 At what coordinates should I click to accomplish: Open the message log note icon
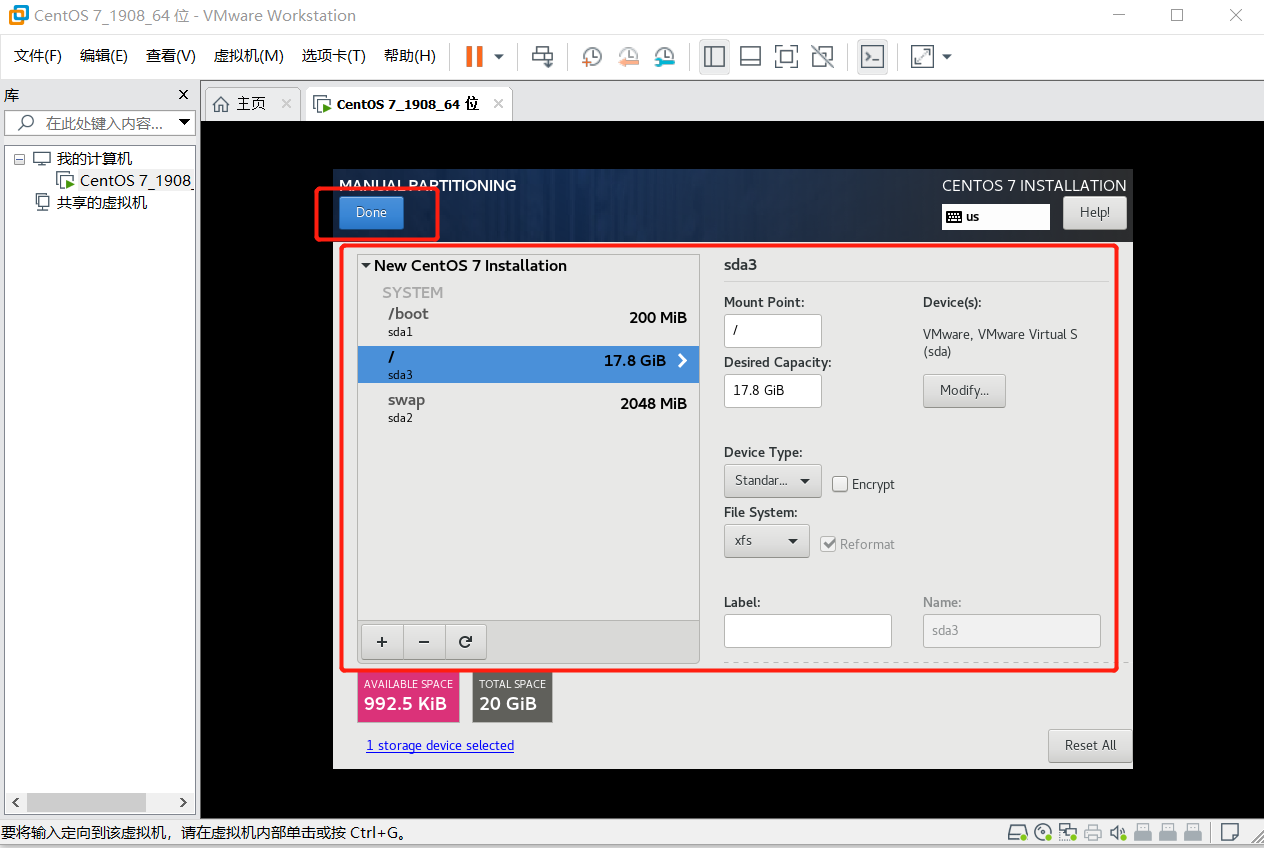tap(1229, 832)
